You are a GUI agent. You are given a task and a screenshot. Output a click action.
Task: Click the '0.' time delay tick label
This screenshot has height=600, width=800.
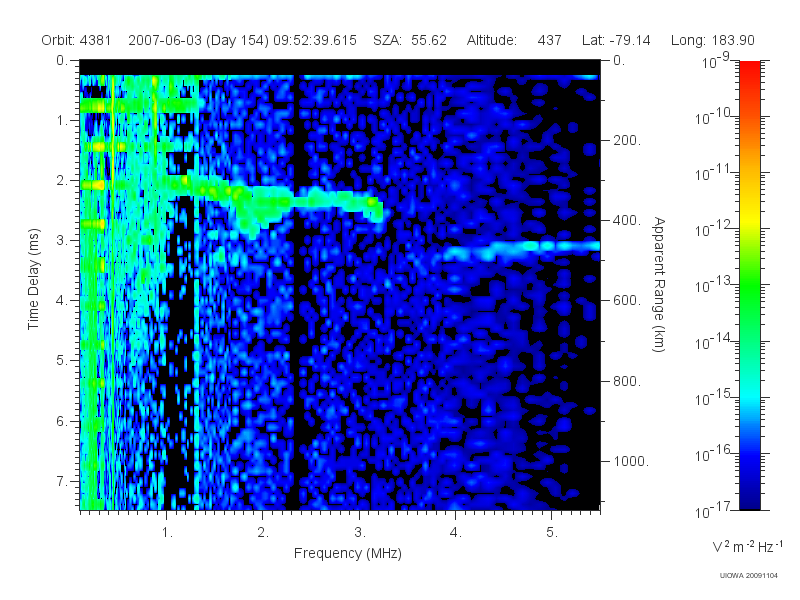tap(62, 61)
